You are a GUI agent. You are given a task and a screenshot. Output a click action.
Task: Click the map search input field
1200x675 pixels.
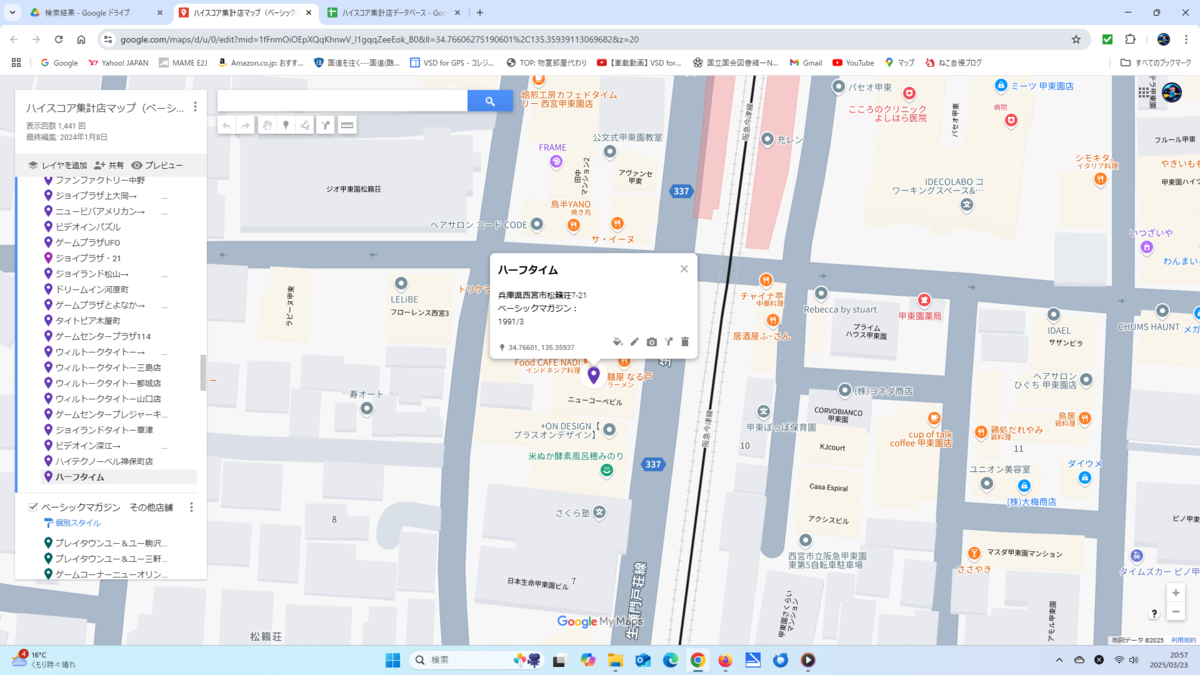[342, 101]
